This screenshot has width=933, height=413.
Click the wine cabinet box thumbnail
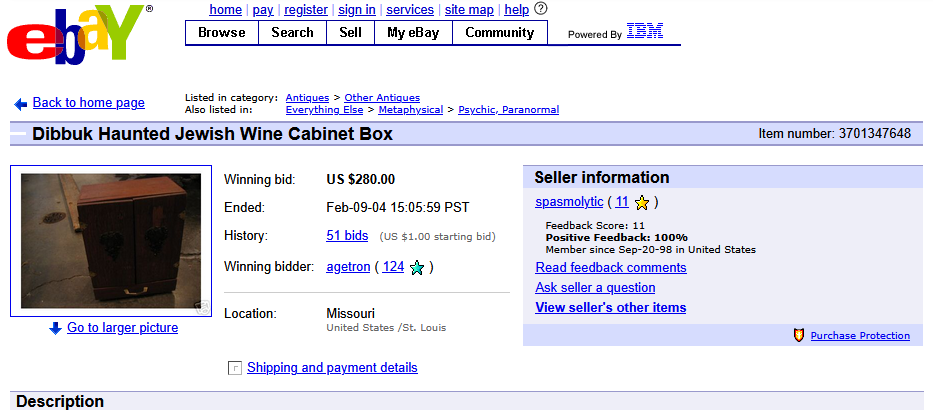[110, 240]
